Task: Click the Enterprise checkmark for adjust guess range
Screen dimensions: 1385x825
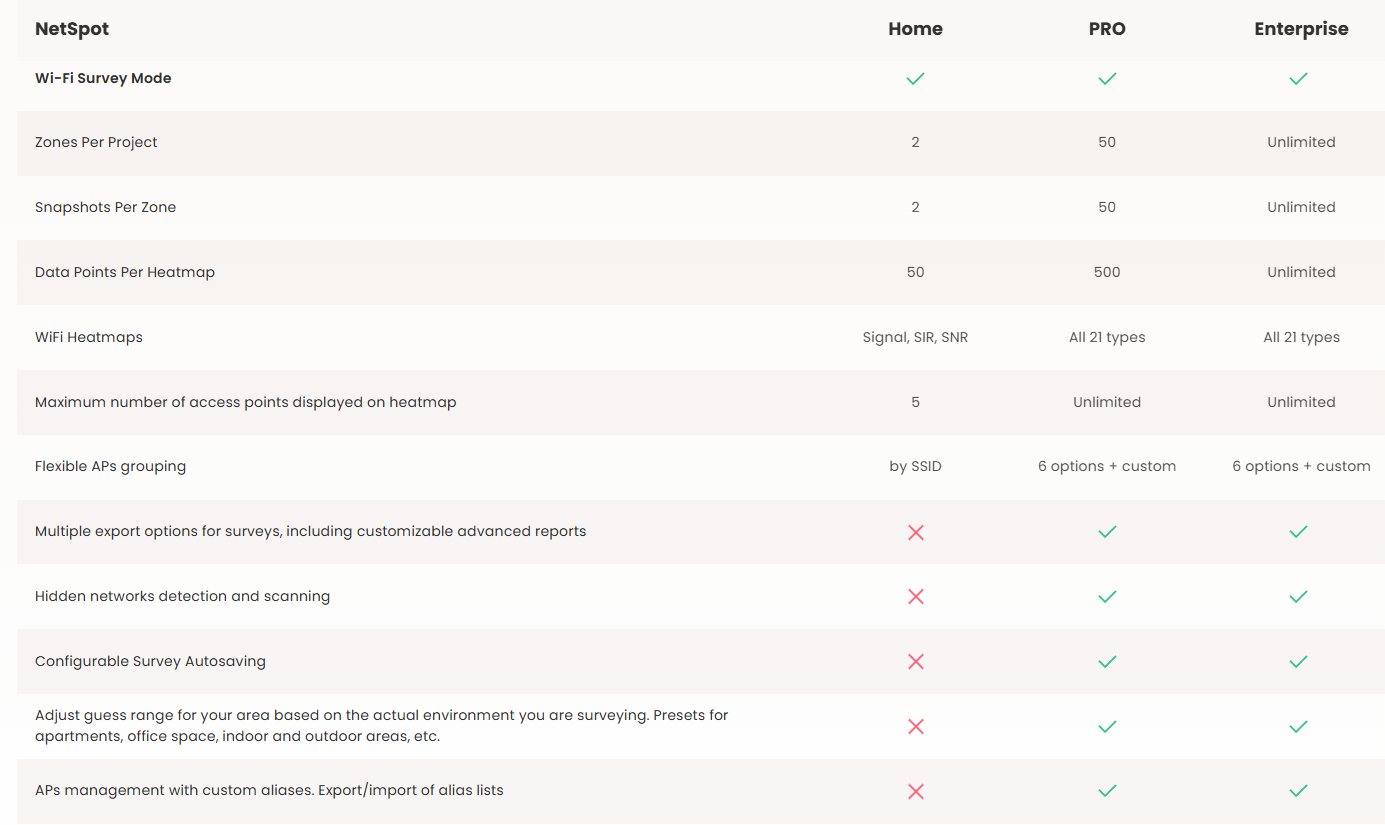Action: 1298,727
